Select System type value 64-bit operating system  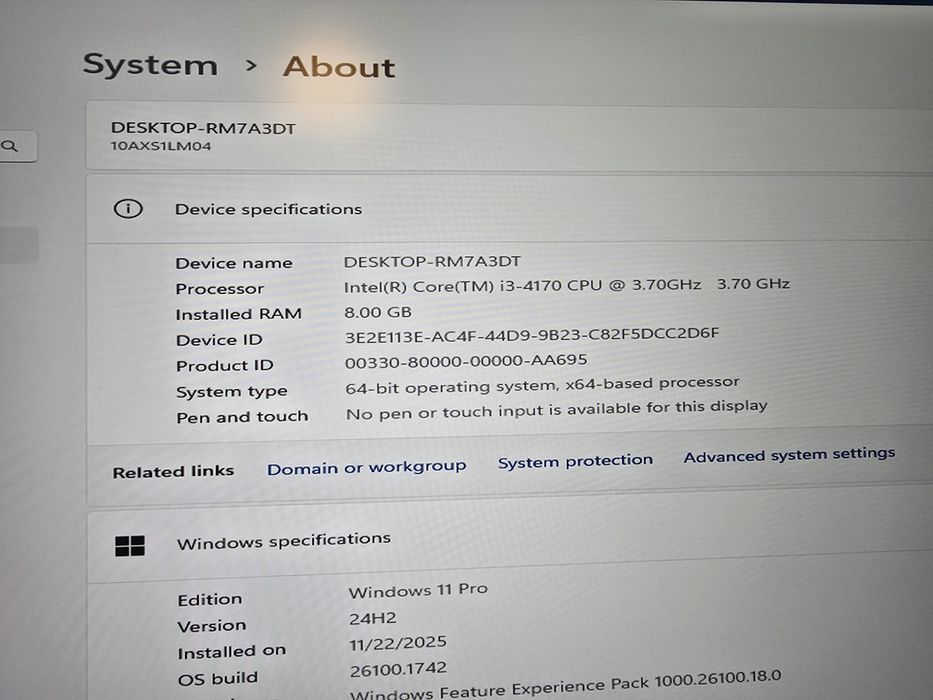542,385
